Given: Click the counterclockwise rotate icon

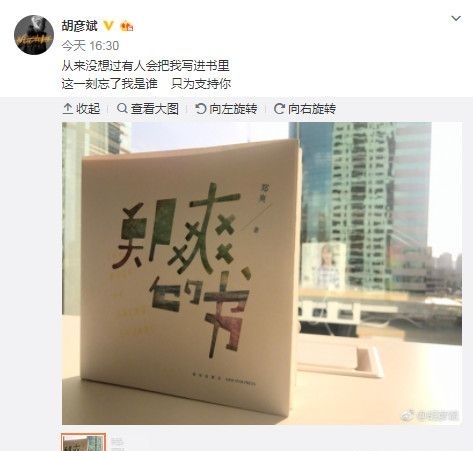Looking at the screenshot, I should [x=201, y=109].
